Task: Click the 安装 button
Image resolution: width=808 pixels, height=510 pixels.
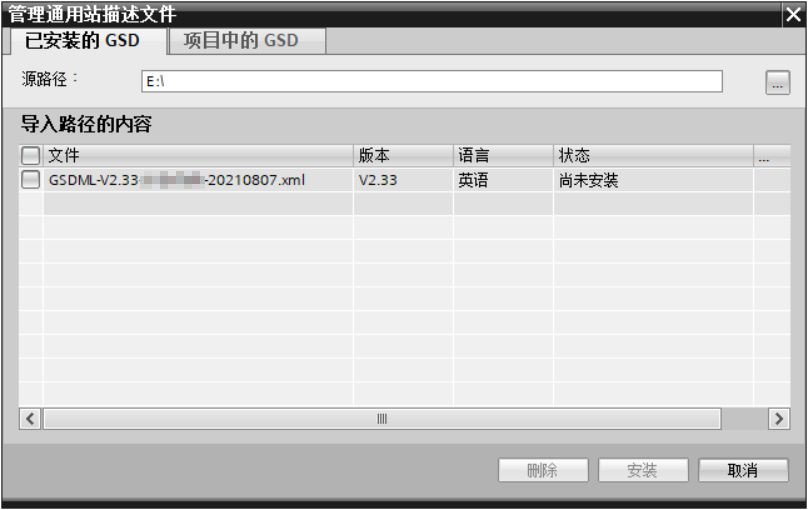Action: coord(643,470)
